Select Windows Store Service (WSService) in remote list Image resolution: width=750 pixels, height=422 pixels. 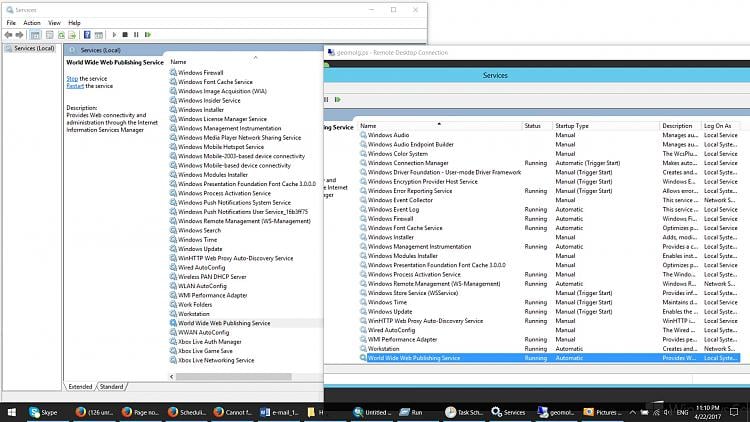pyautogui.click(x=413, y=293)
